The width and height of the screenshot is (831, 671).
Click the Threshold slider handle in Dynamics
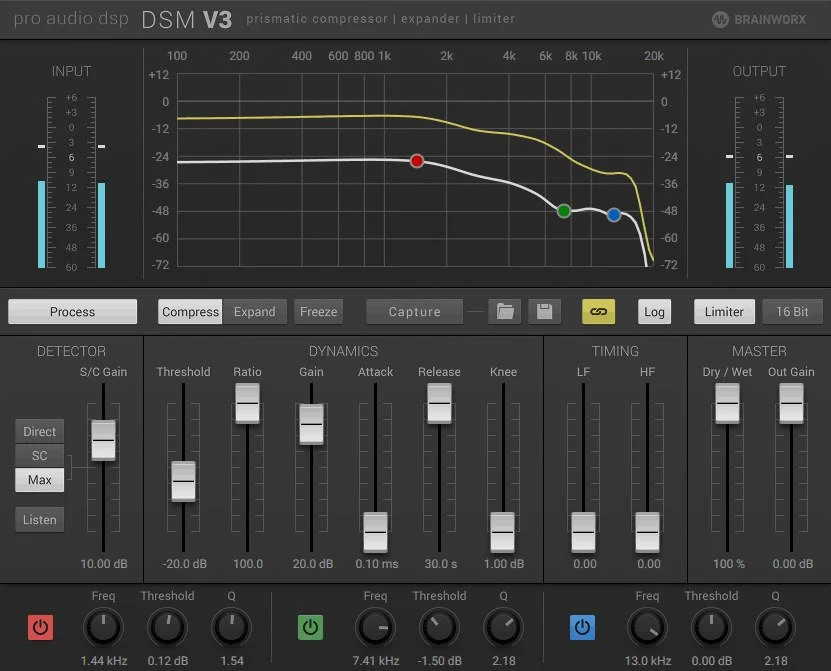[x=183, y=481]
